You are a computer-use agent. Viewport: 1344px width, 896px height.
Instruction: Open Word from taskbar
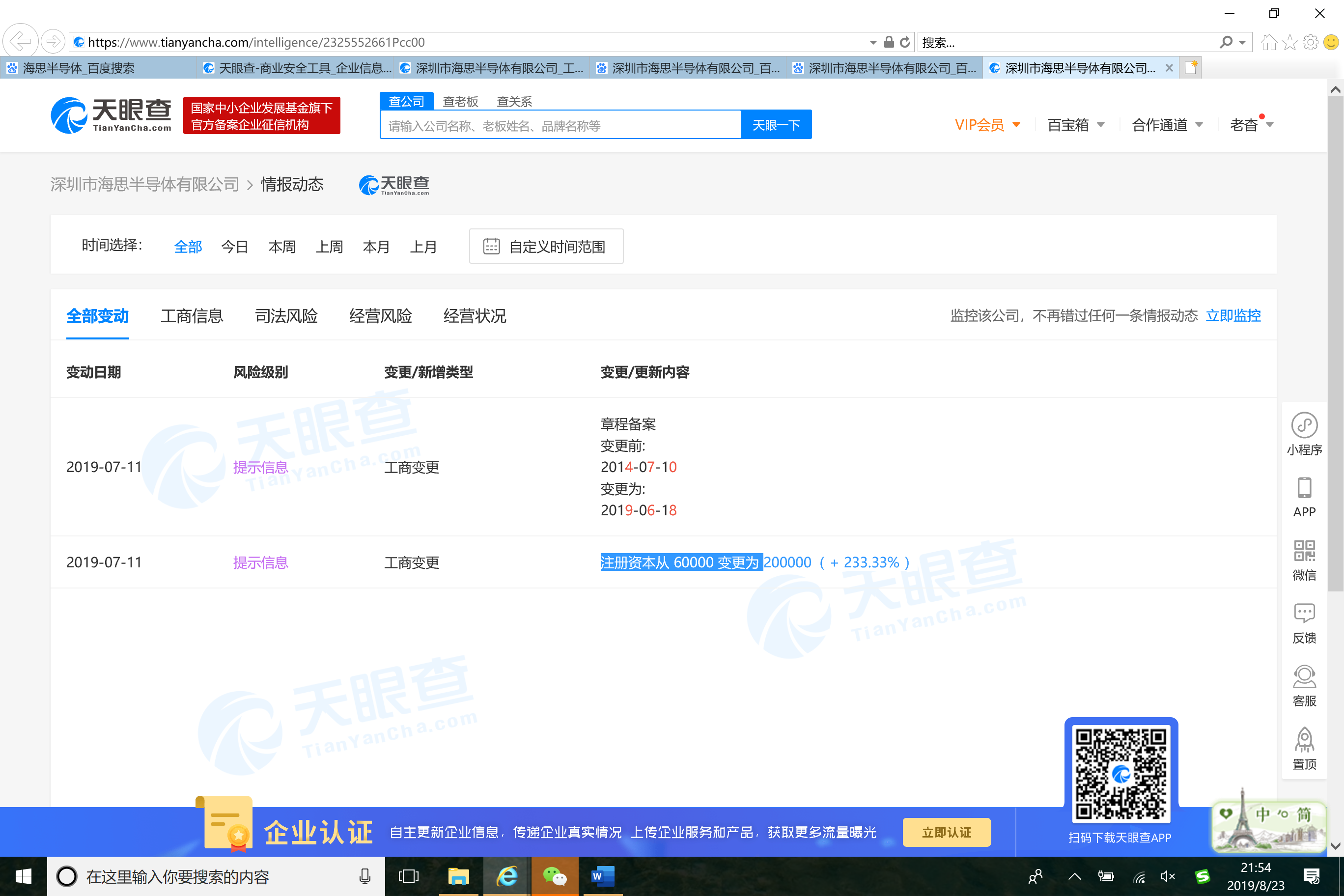602,876
